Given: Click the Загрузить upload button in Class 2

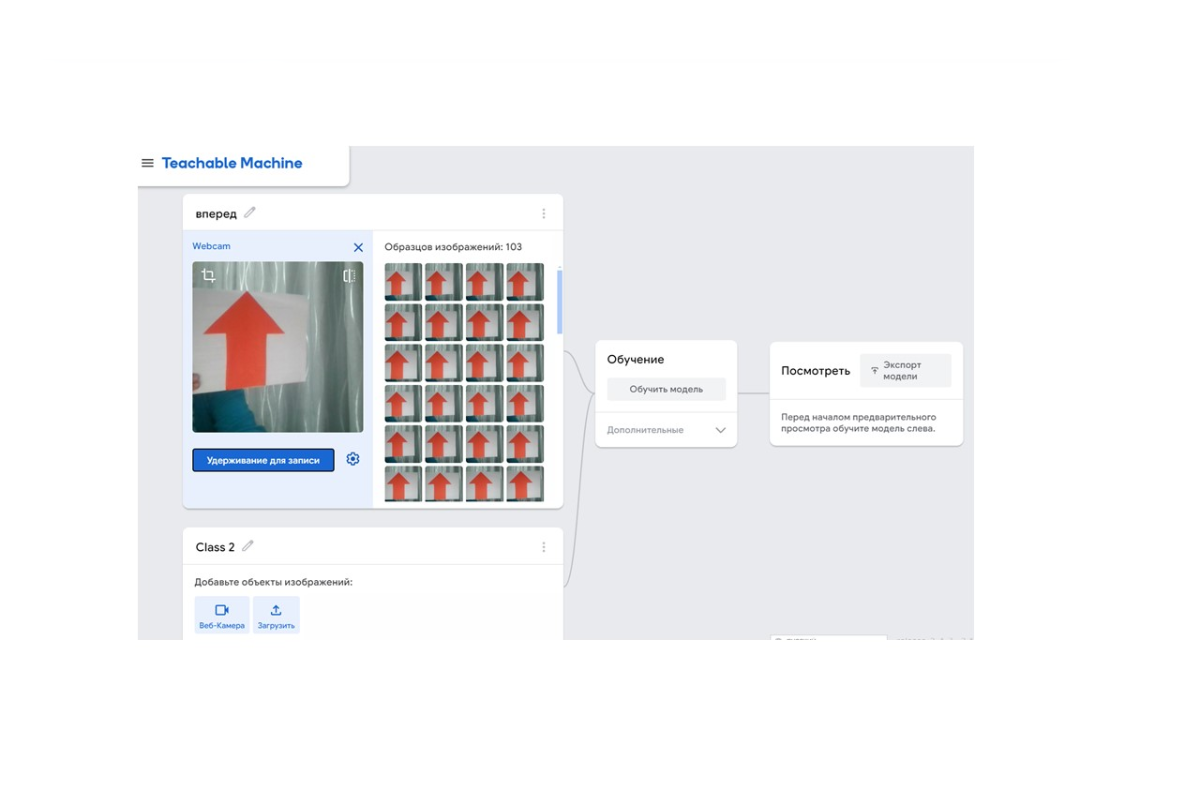Looking at the screenshot, I should 276,615.
